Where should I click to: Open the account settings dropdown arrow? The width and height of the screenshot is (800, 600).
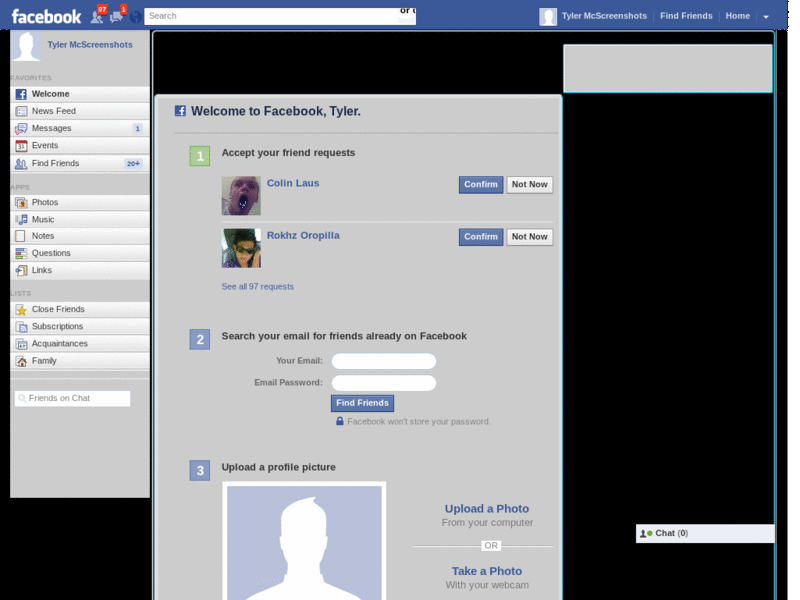[x=765, y=16]
